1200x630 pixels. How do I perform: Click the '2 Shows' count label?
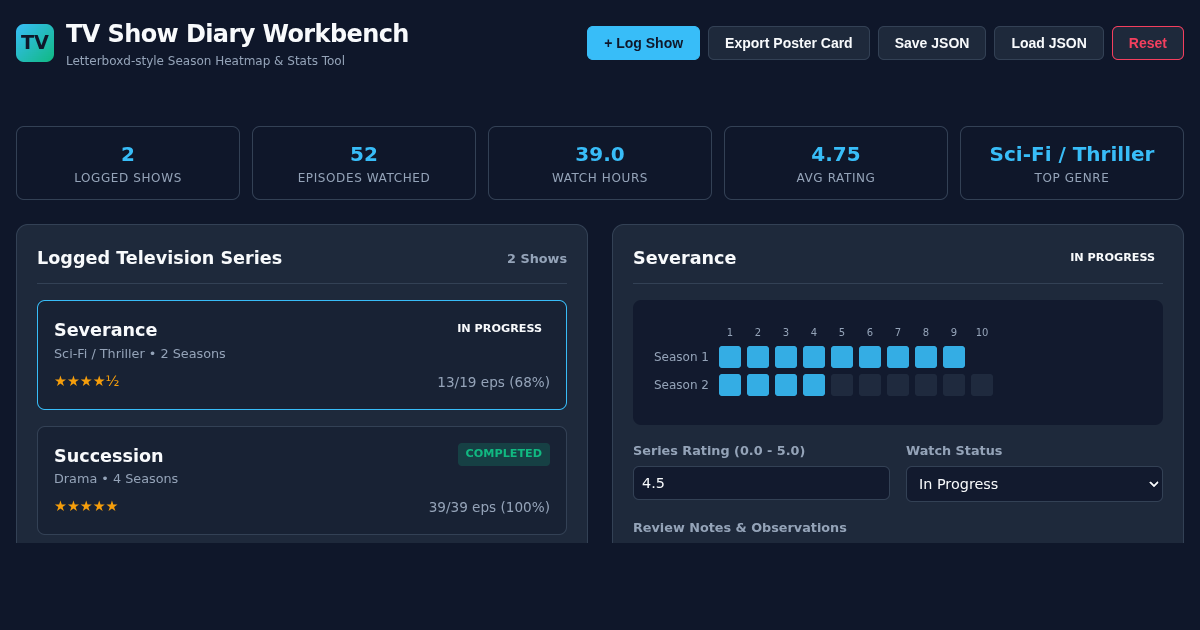click(x=537, y=259)
